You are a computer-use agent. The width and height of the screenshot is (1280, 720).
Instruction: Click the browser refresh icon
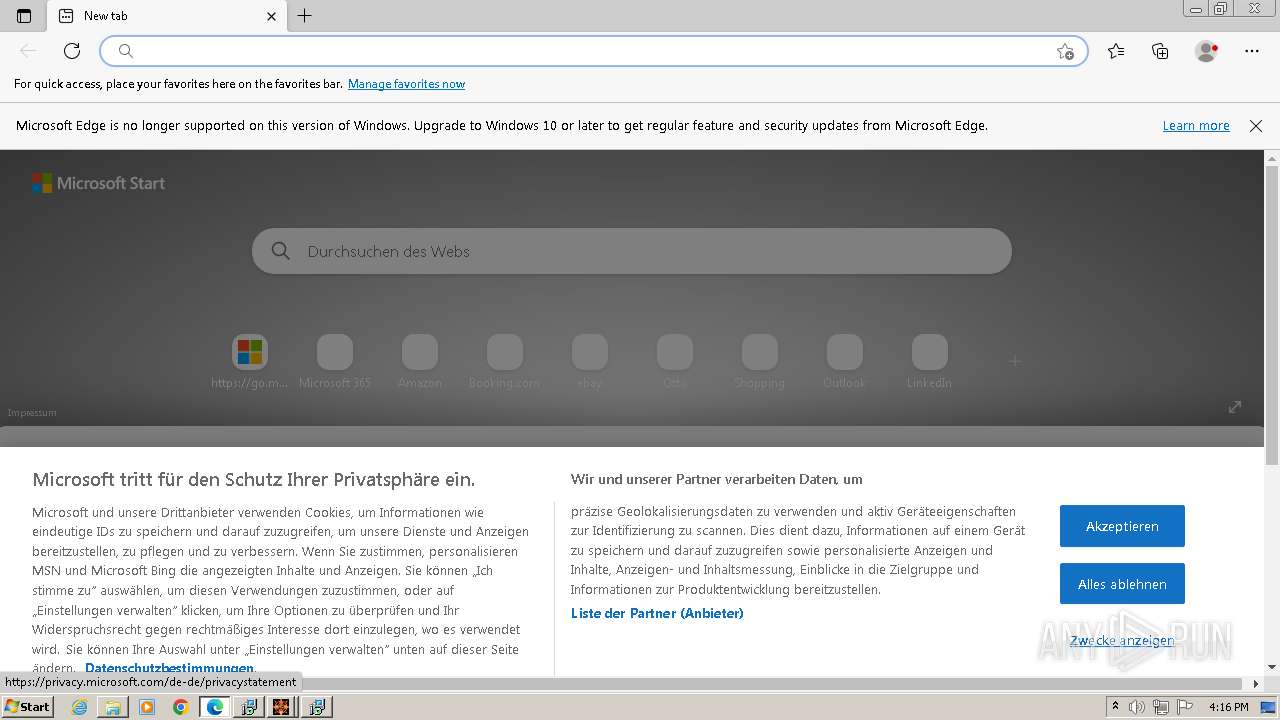pyautogui.click(x=72, y=51)
